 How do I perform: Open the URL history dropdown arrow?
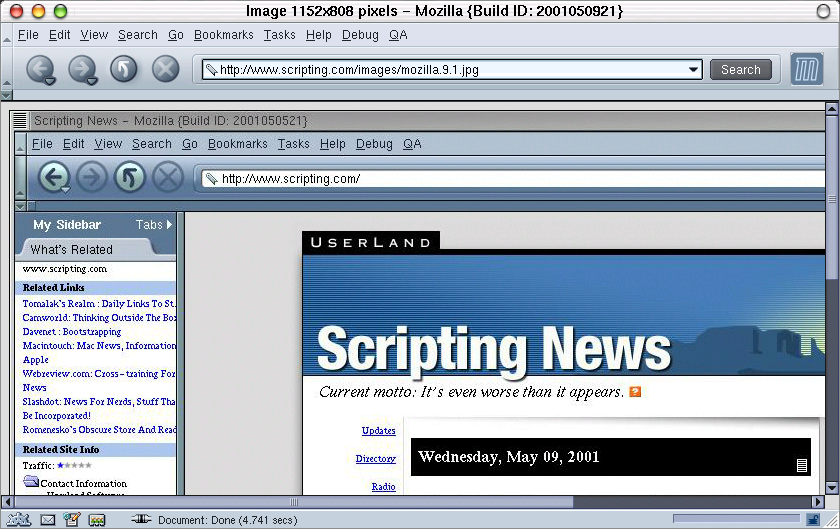coord(693,70)
